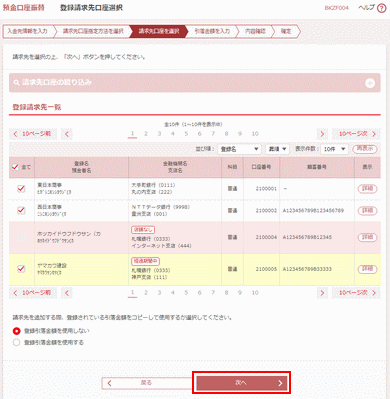Select 登録引落金額を使用しない radio option
Screen dimensions: 390x399
(16, 331)
